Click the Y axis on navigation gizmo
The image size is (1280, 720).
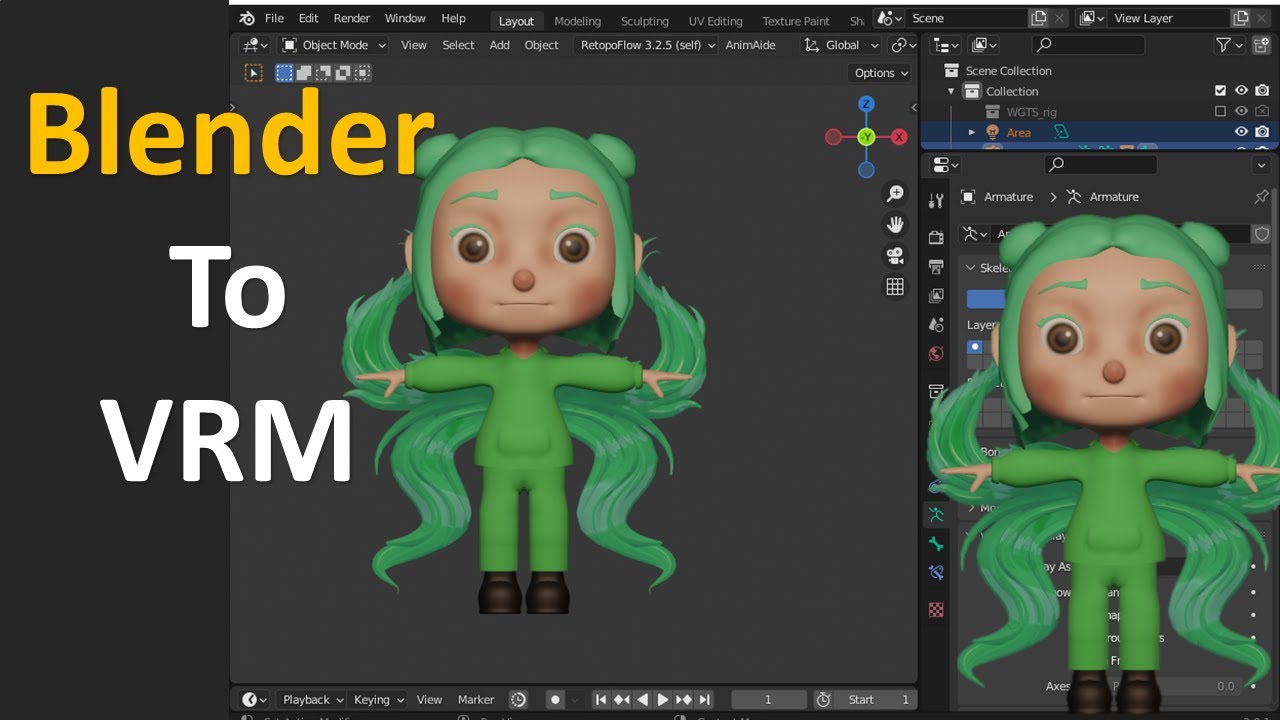866,137
